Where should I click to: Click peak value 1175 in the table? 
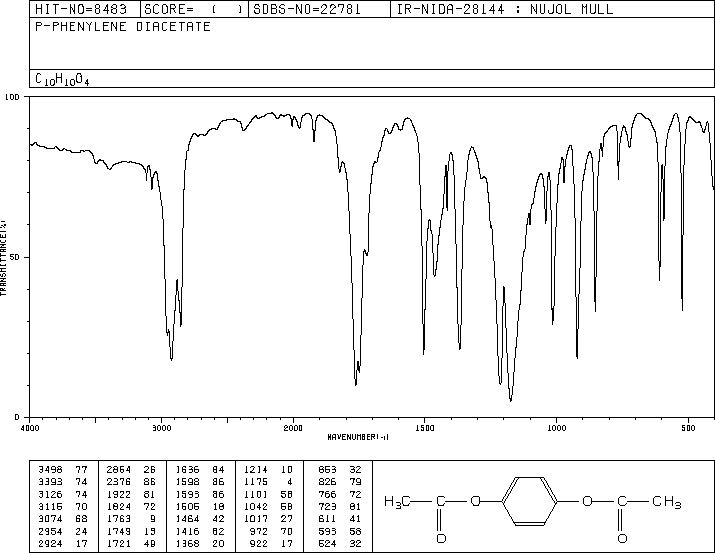[256, 481]
